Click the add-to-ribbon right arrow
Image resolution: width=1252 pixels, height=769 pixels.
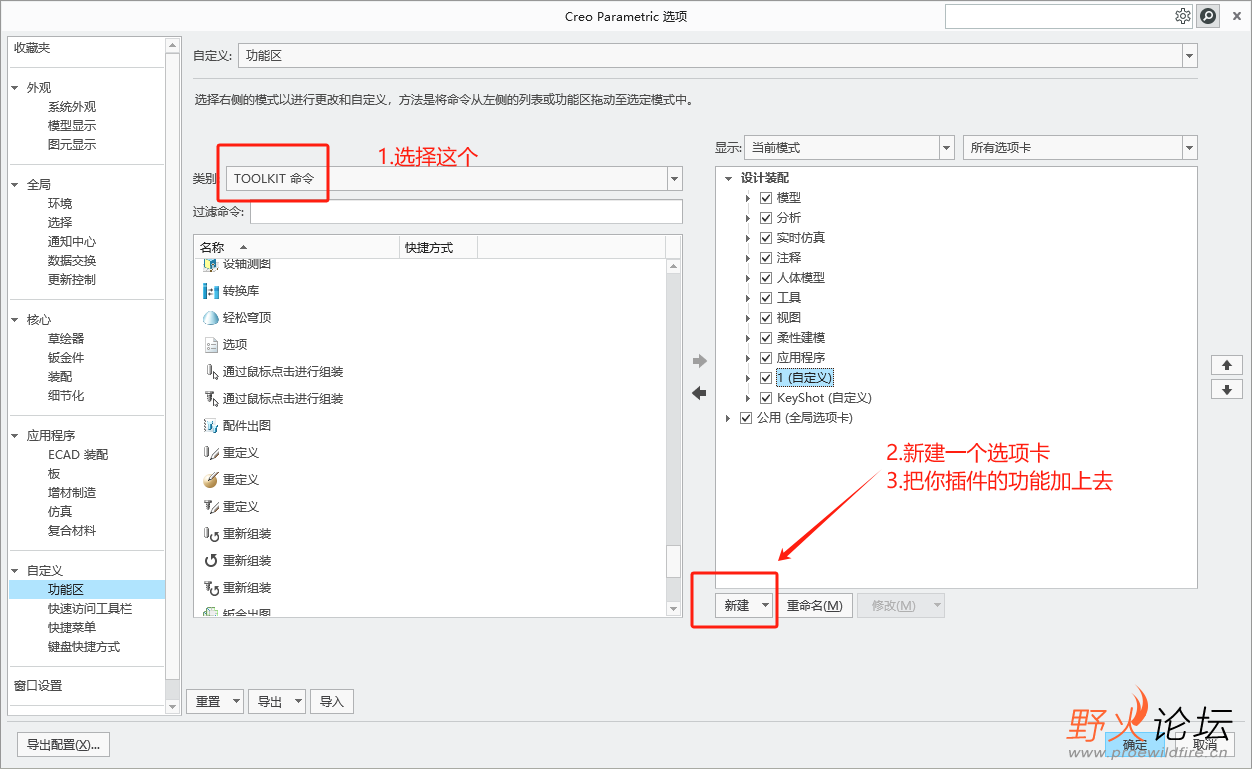pyautogui.click(x=699, y=361)
